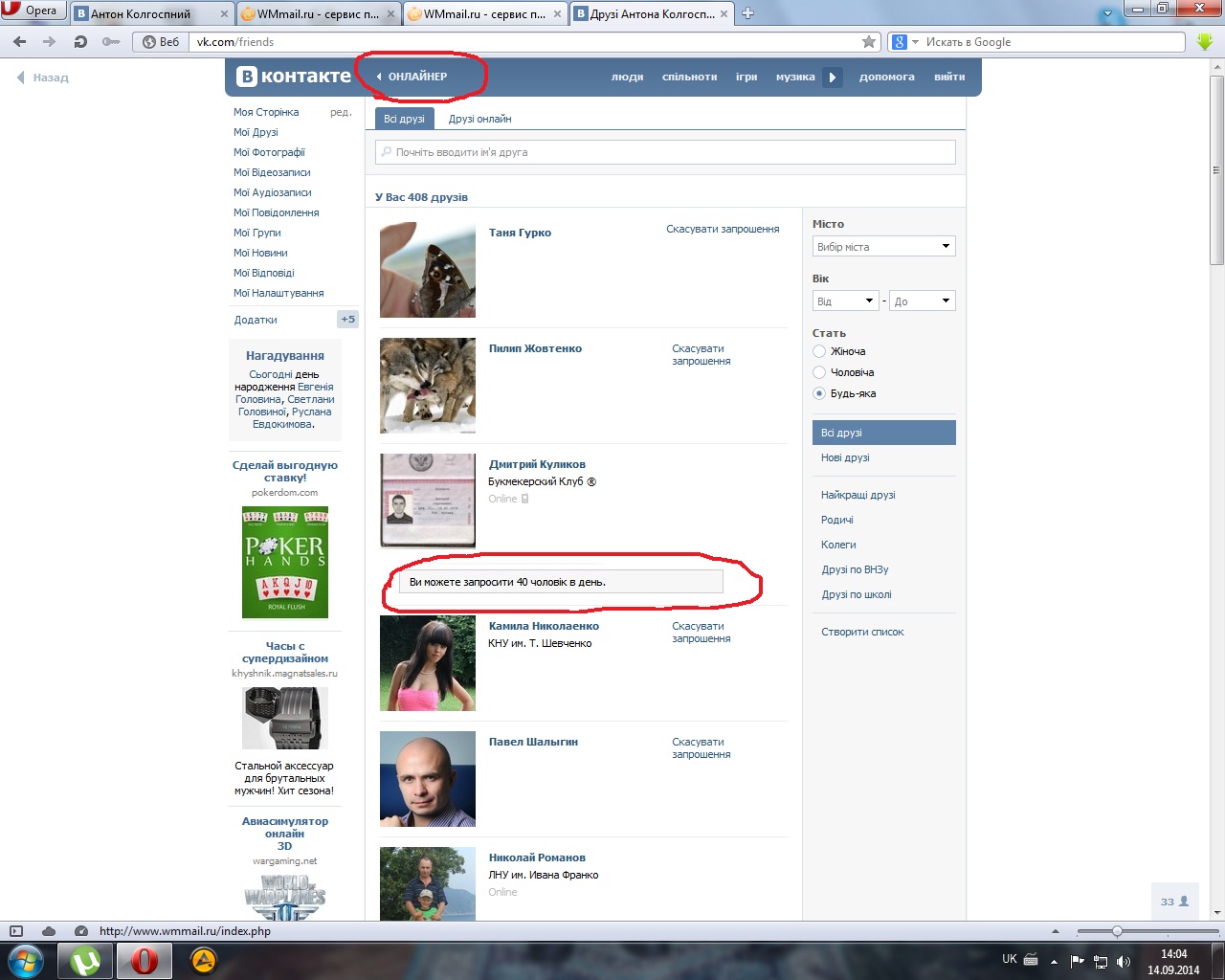This screenshot has height=980, width=1225.
Task: Open the ігри menu item in header
Action: coord(746,77)
